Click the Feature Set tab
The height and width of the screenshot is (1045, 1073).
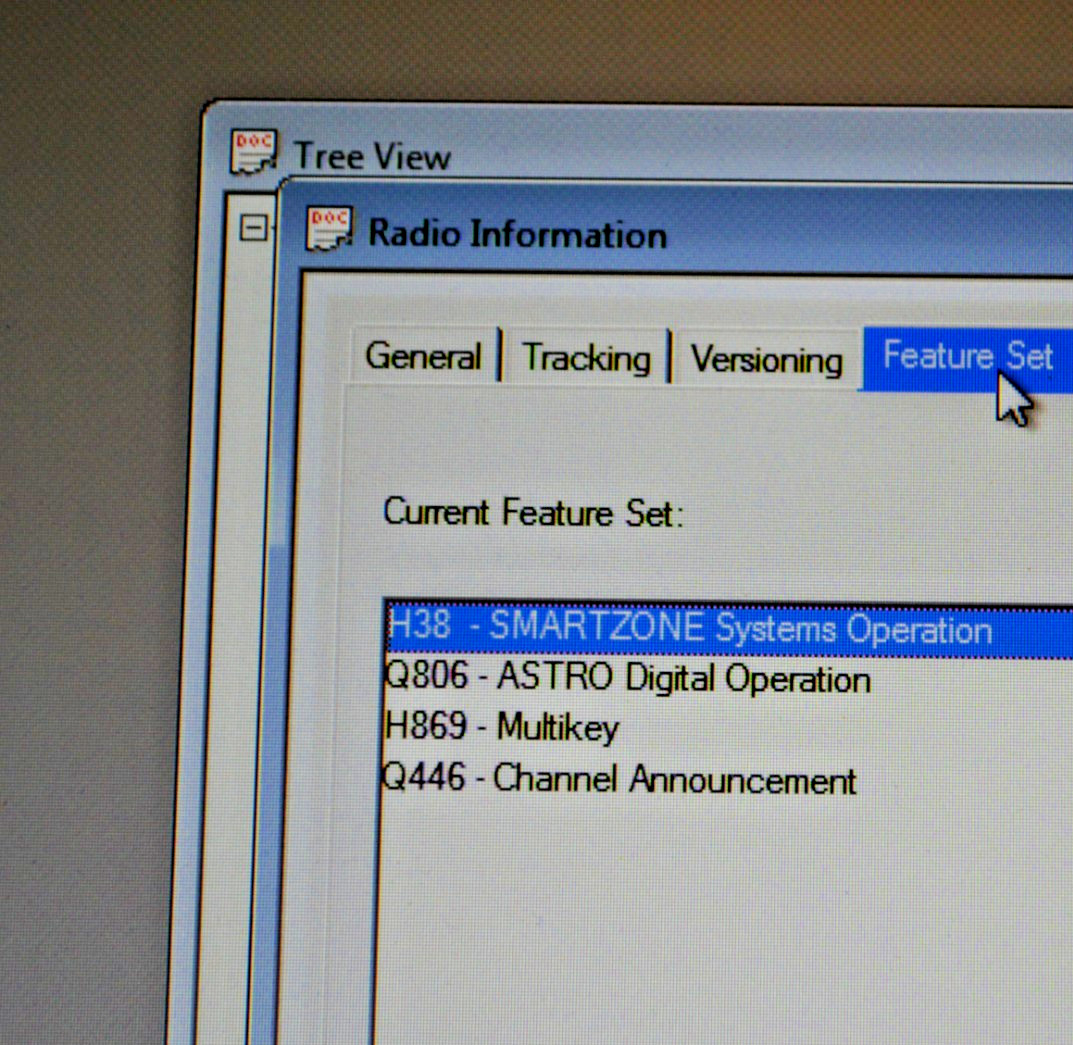tap(967, 359)
